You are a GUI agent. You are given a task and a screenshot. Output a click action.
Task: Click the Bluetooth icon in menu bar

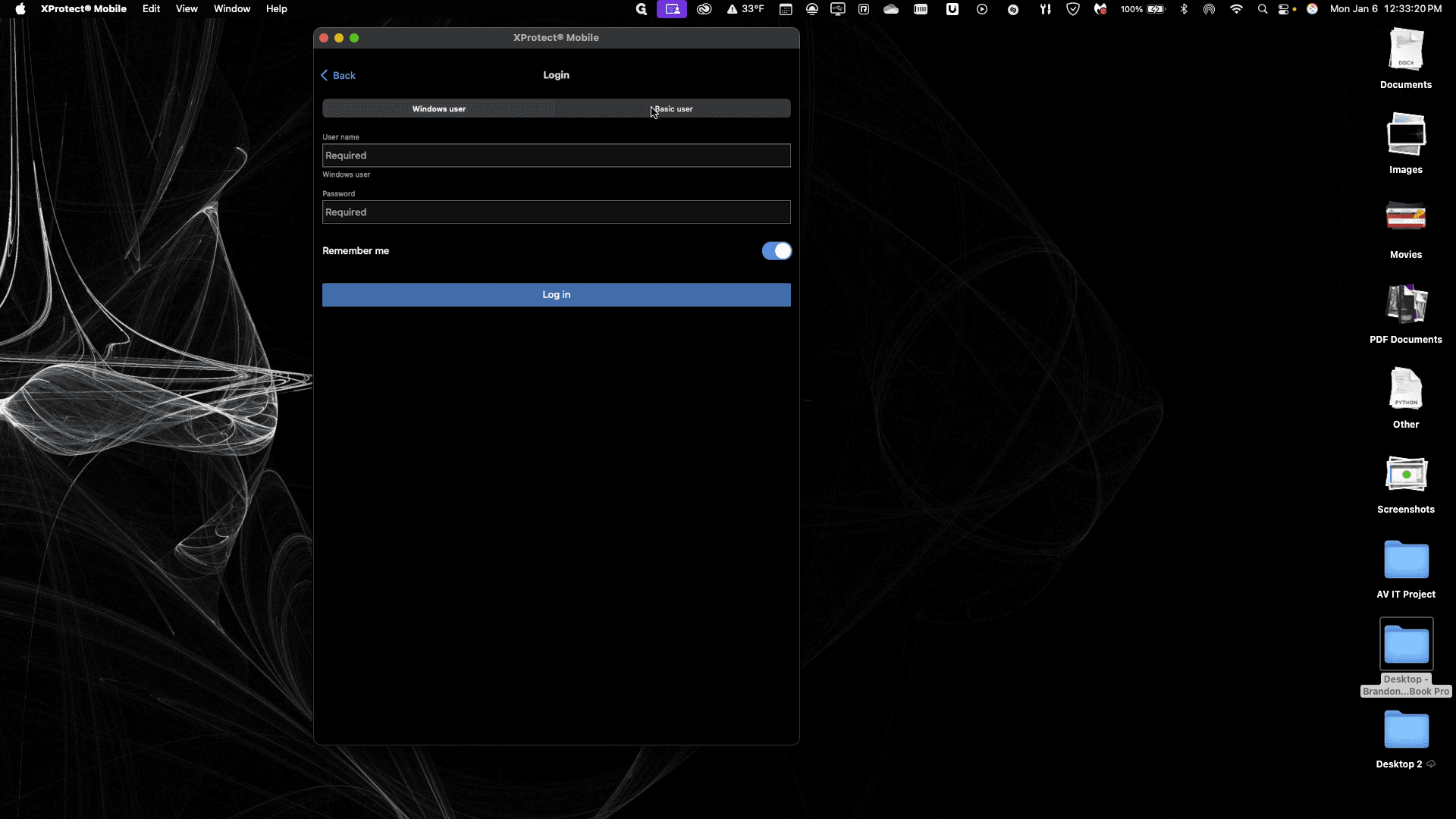coord(1184,9)
